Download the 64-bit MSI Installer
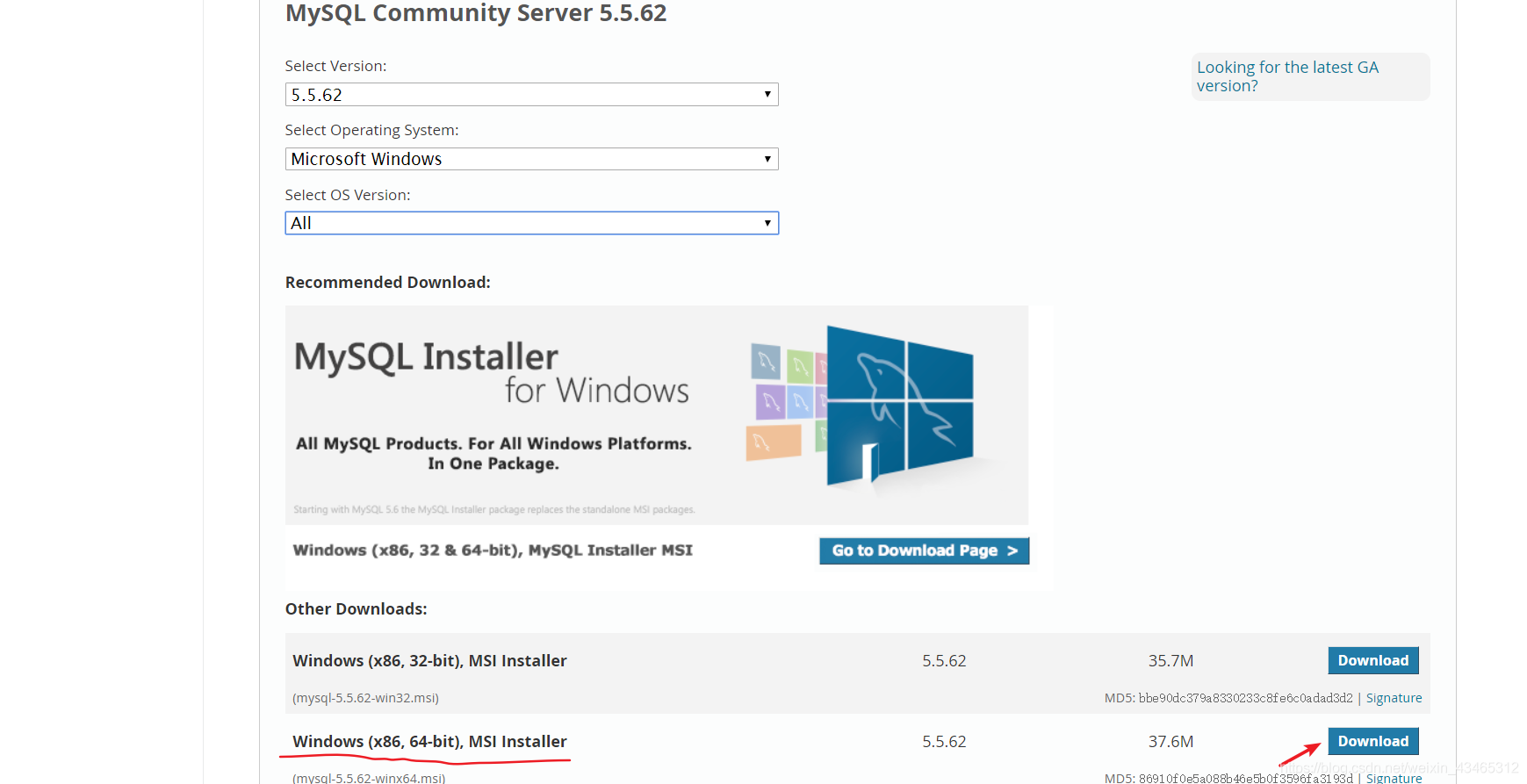Screen dimensions: 1527x784 1372,741
